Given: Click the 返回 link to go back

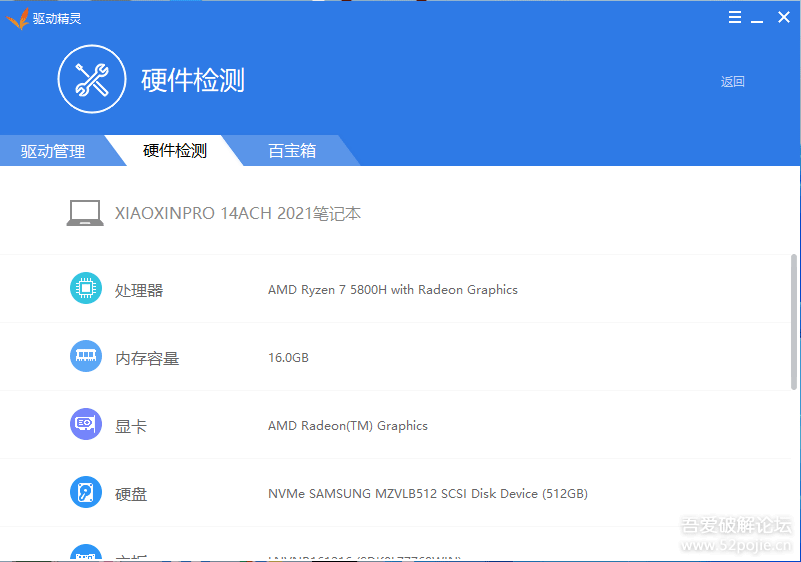Looking at the screenshot, I should coord(733,82).
